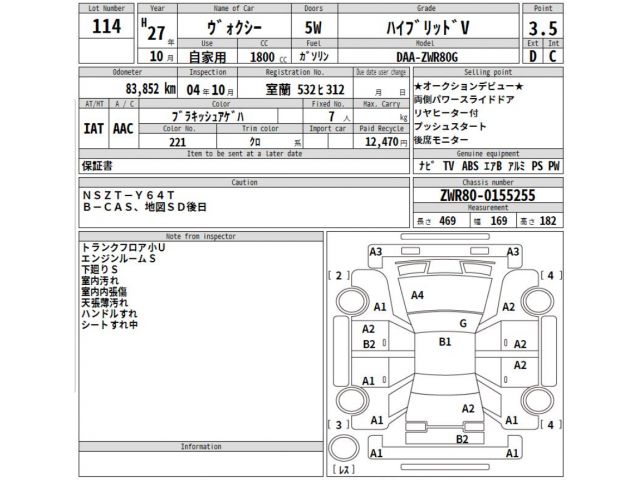Click the wheel beside the [3] label
This screenshot has width=640, height=480.
[x=354, y=398]
